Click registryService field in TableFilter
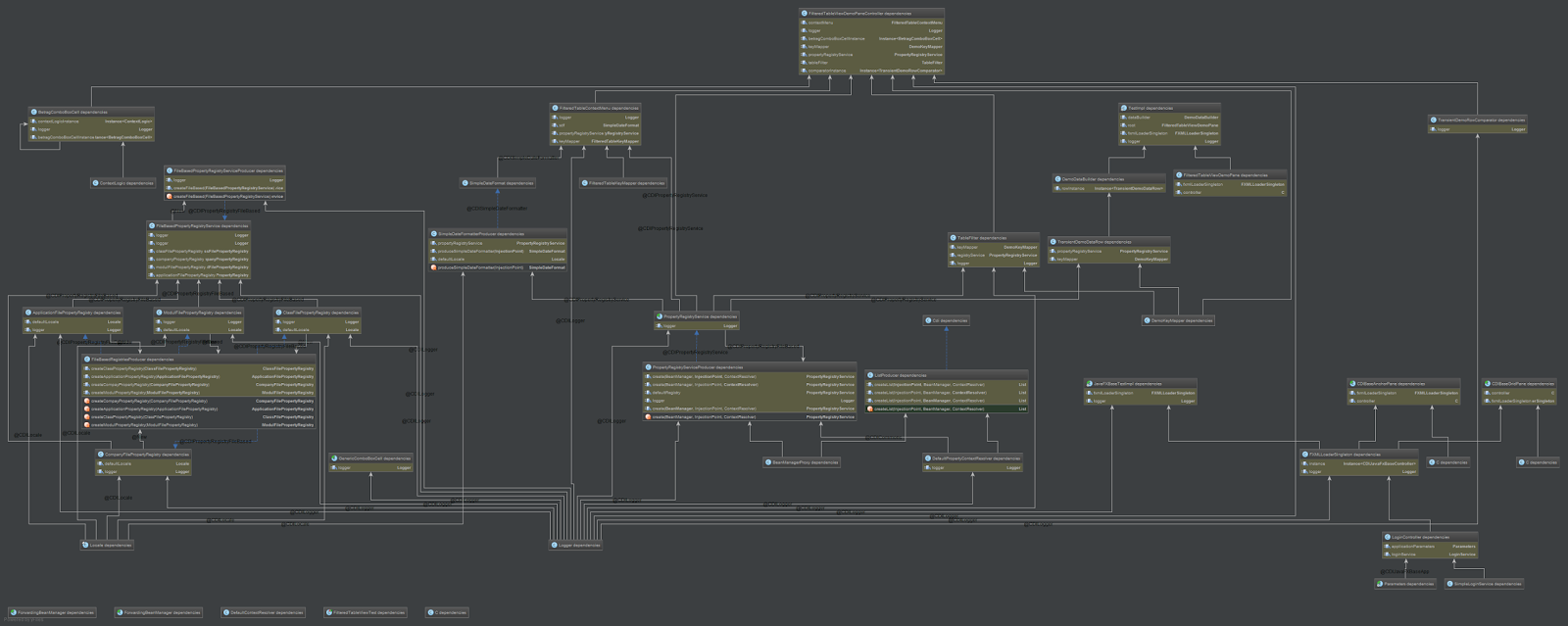 click(994, 255)
